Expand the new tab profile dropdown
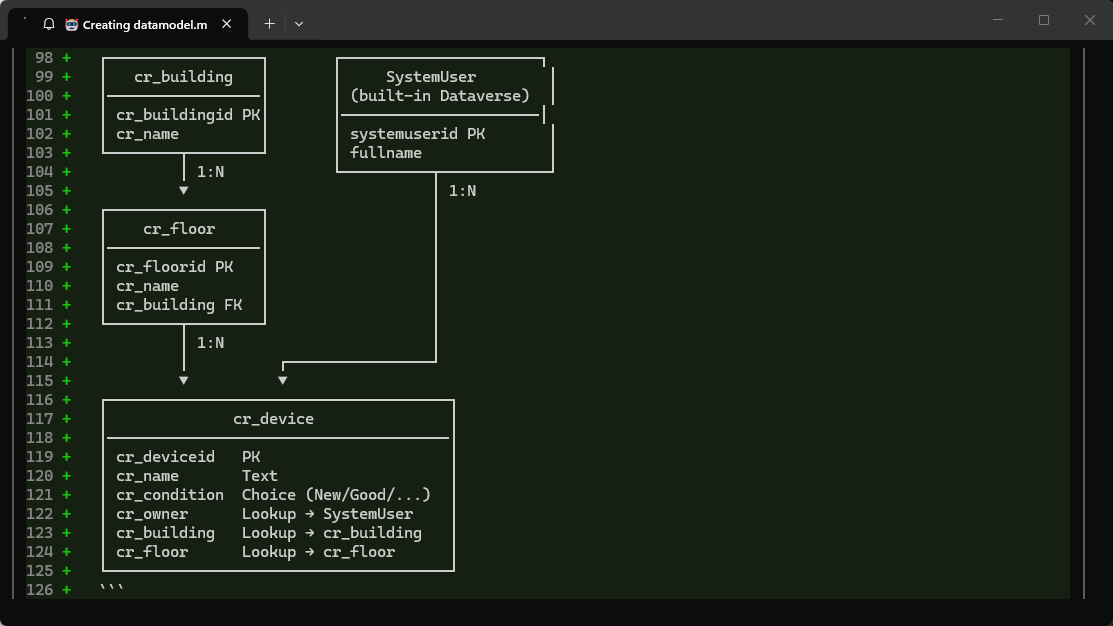 [298, 24]
